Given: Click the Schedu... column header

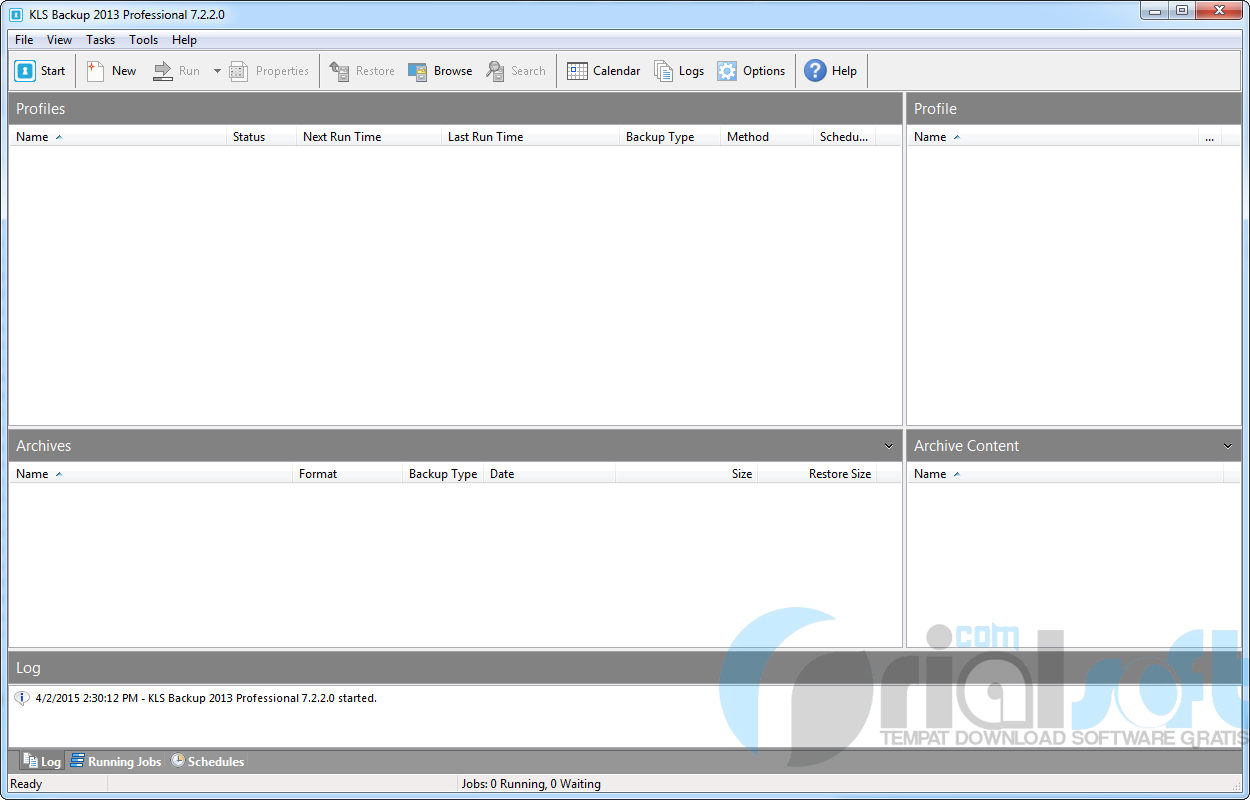Looking at the screenshot, I should click(x=845, y=137).
